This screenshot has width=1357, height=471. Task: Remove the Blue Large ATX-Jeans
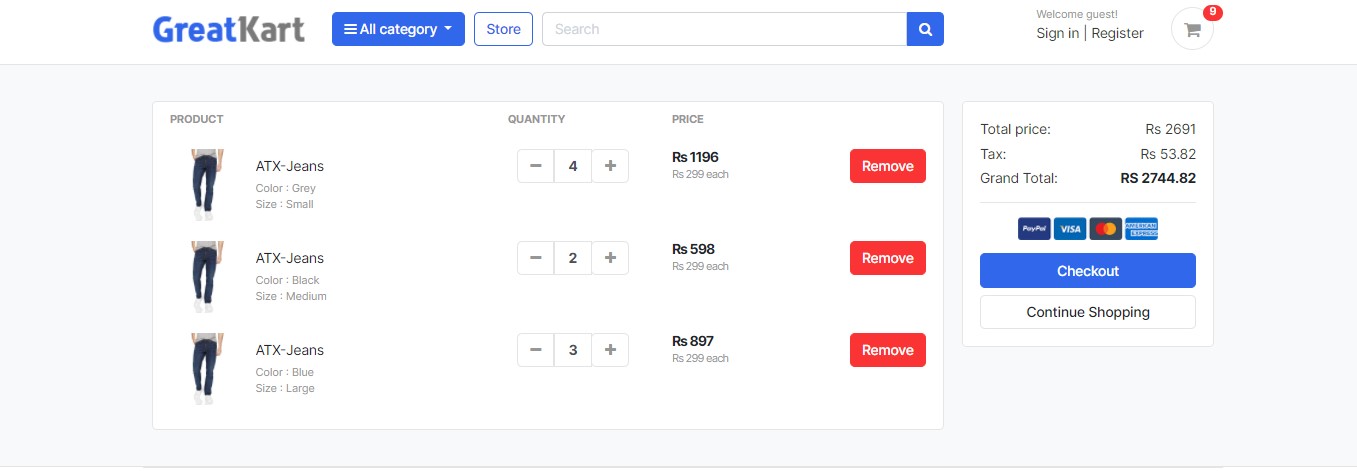[x=888, y=350]
